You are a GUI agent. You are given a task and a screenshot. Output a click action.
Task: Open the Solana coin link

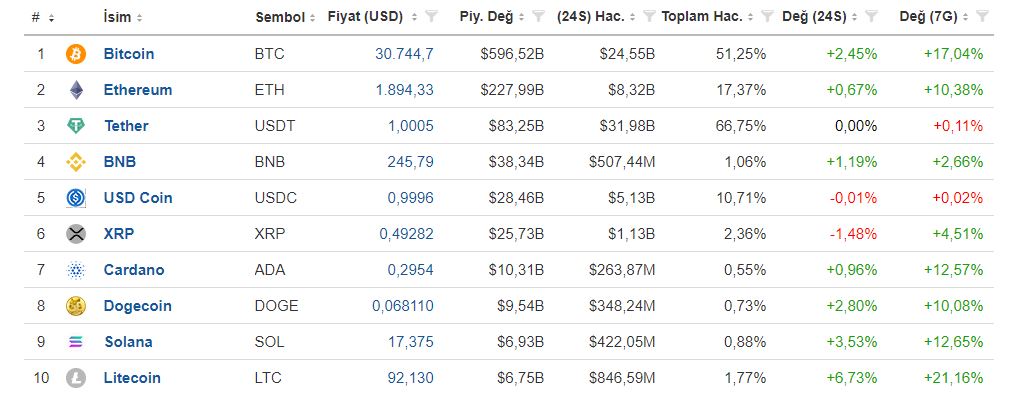128,342
